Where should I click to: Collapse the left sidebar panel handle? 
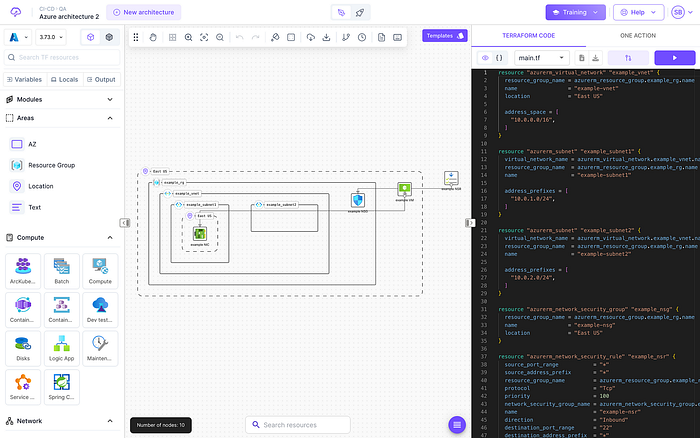[125, 223]
